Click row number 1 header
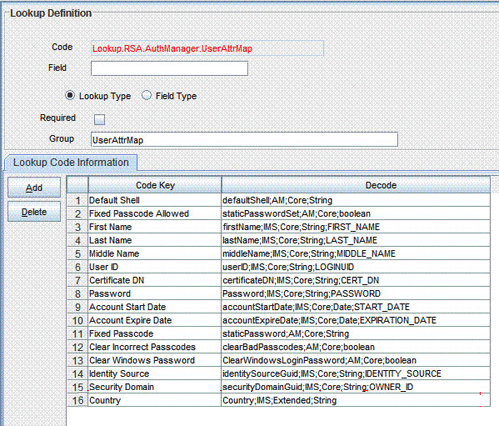This screenshot has width=499, height=426. point(77,200)
